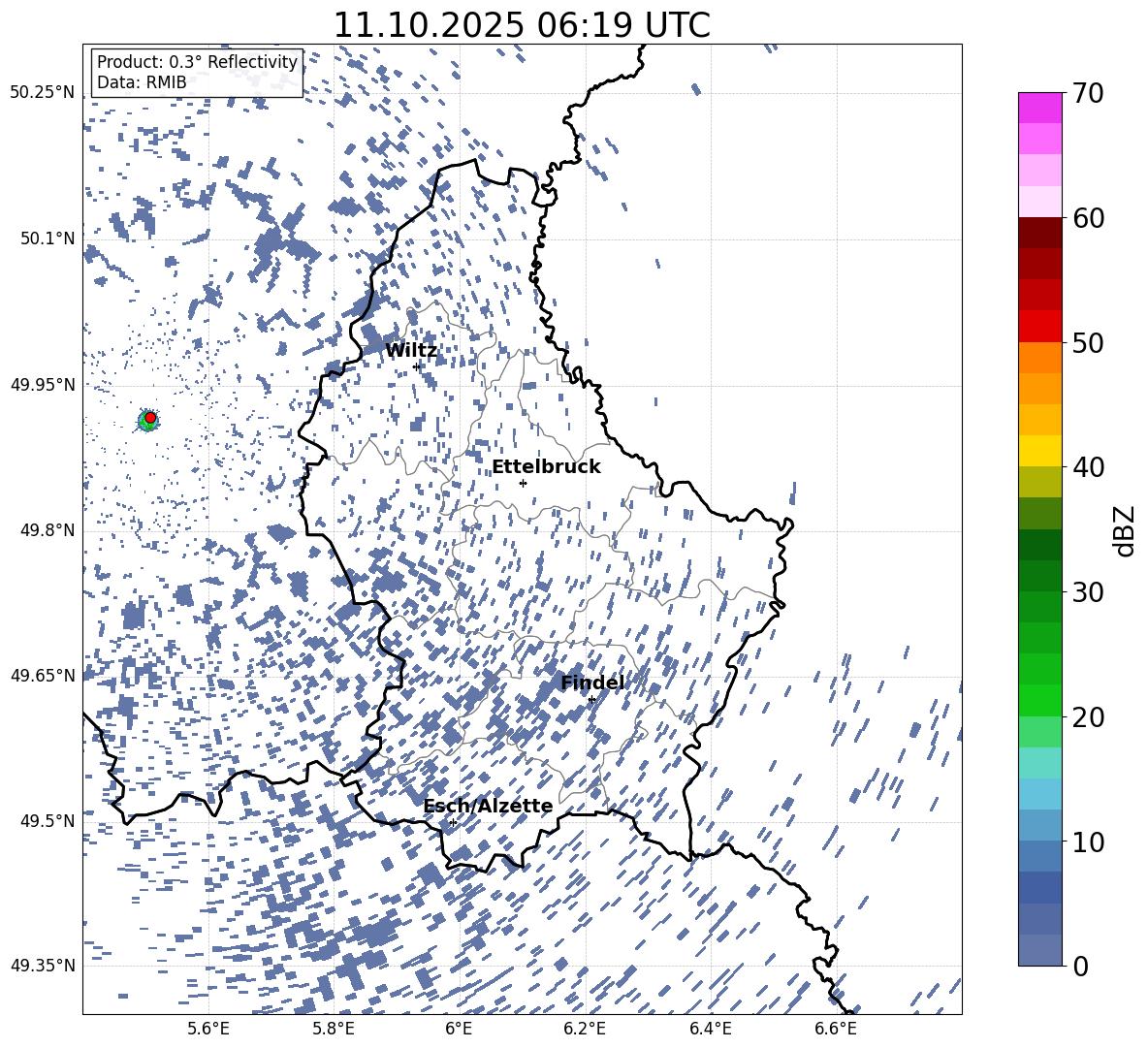Image resolution: width=1148 pixels, height=1048 pixels.
Task: Click the 'Product: 0.3° Reflectivity' text
Action: [x=197, y=62]
